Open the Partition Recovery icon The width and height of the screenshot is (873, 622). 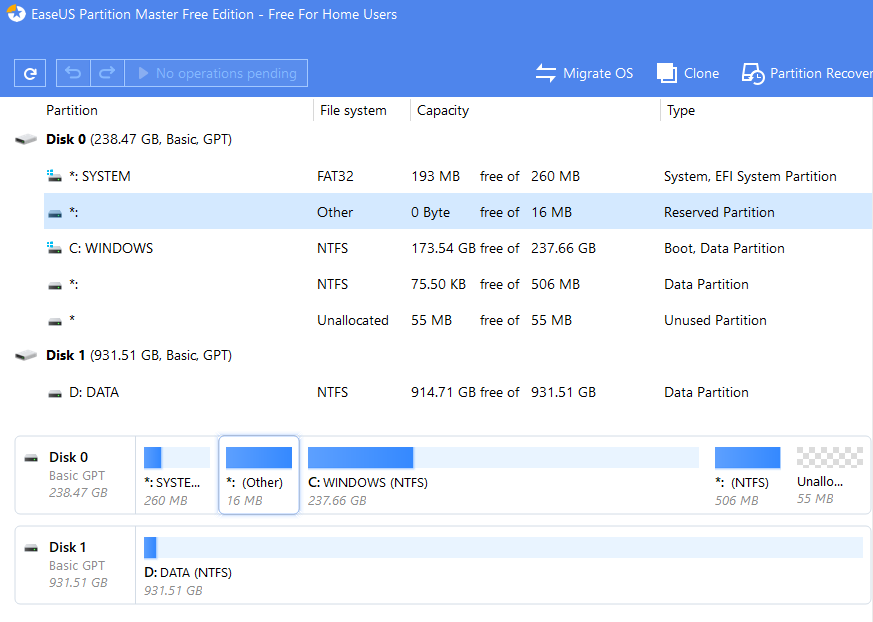coord(753,73)
